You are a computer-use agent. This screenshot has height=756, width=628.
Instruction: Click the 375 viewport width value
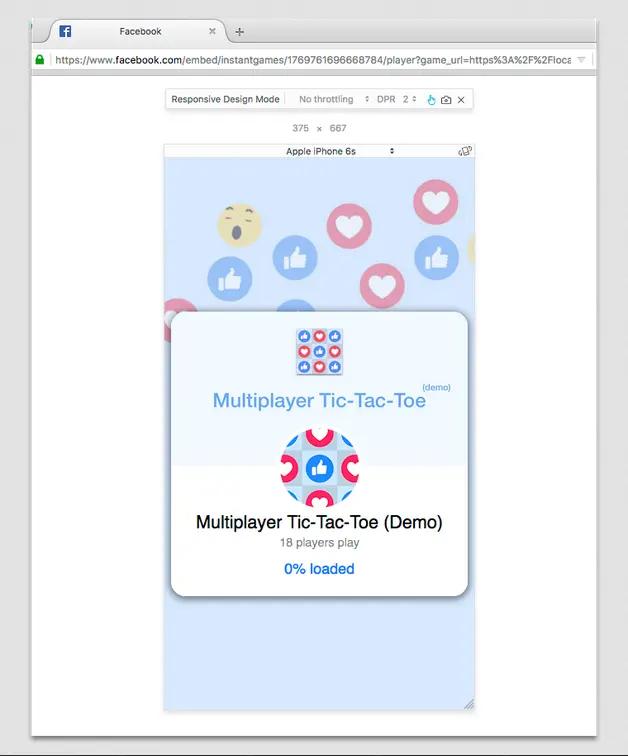tap(300, 128)
